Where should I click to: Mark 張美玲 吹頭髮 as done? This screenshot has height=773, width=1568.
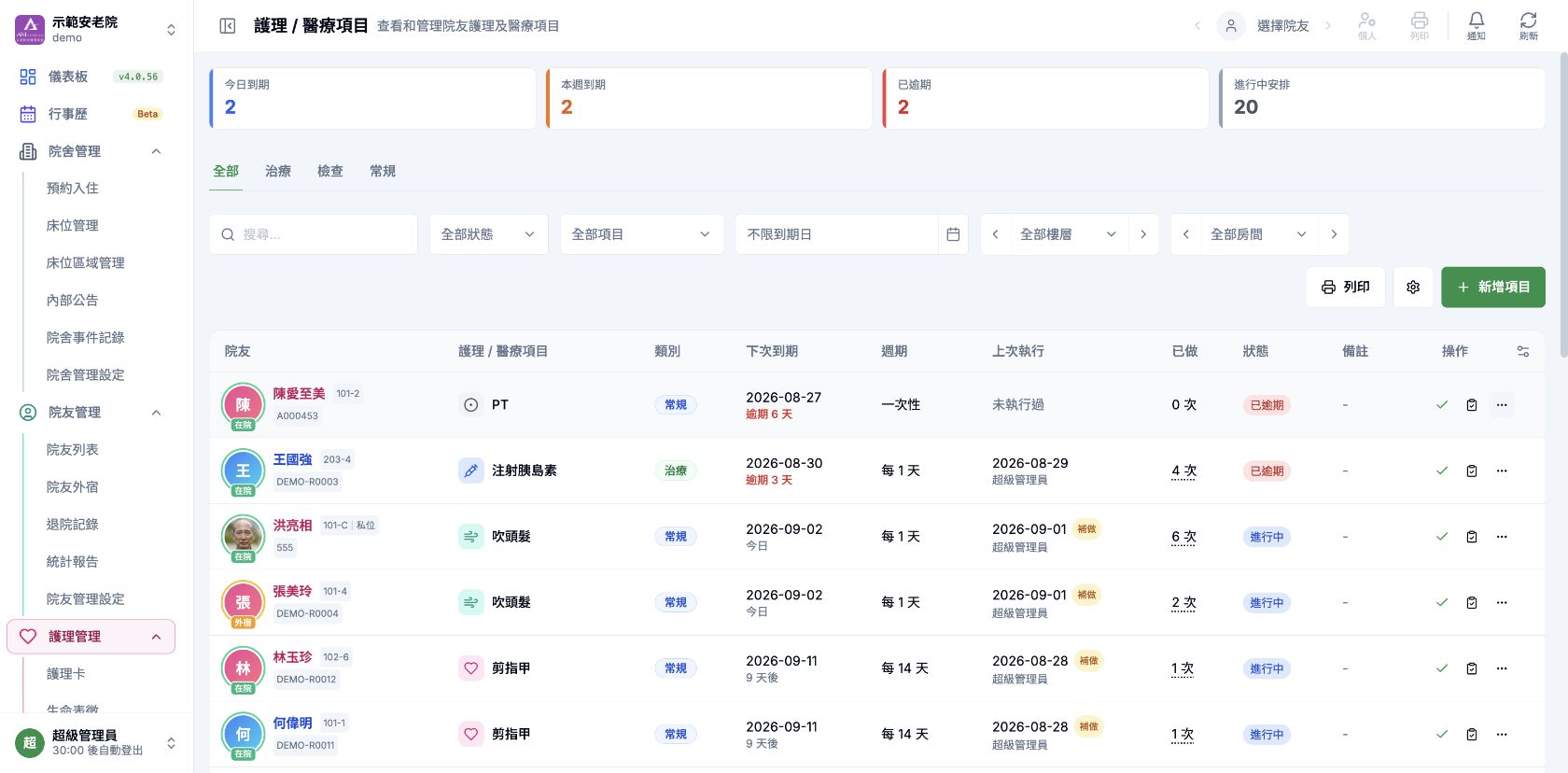pyautogui.click(x=1442, y=602)
